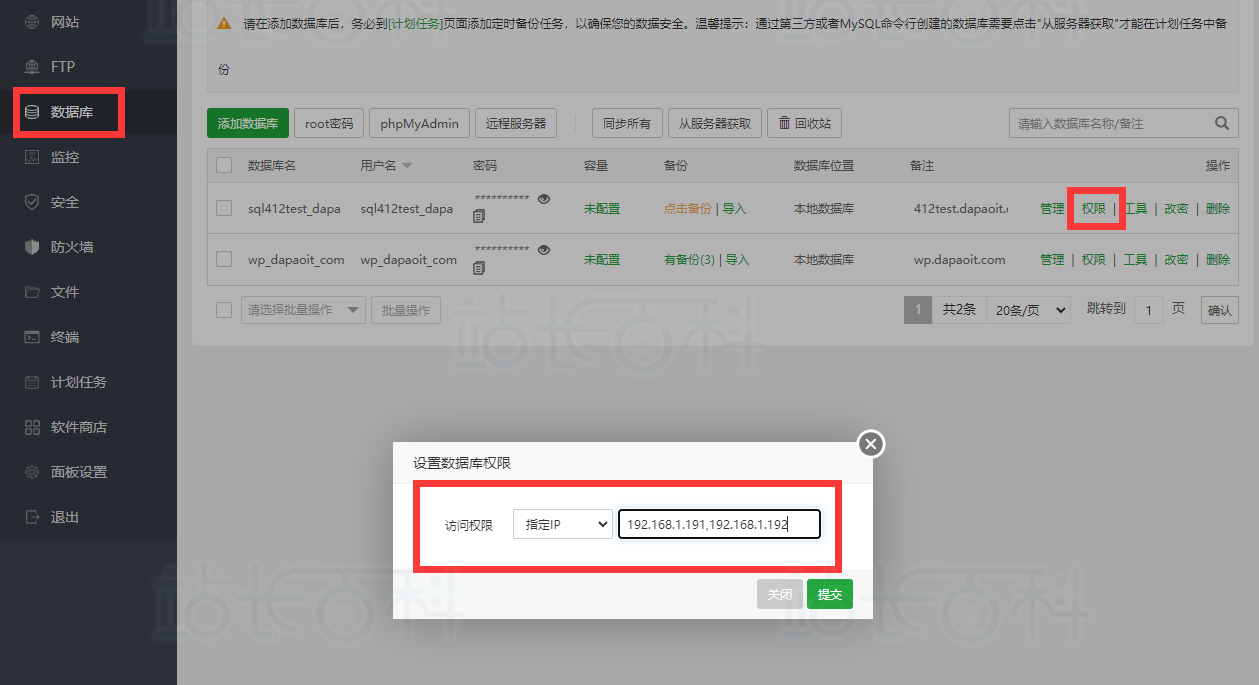
Task: Check the select-all checkbox in table header
Action: click(x=224, y=165)
